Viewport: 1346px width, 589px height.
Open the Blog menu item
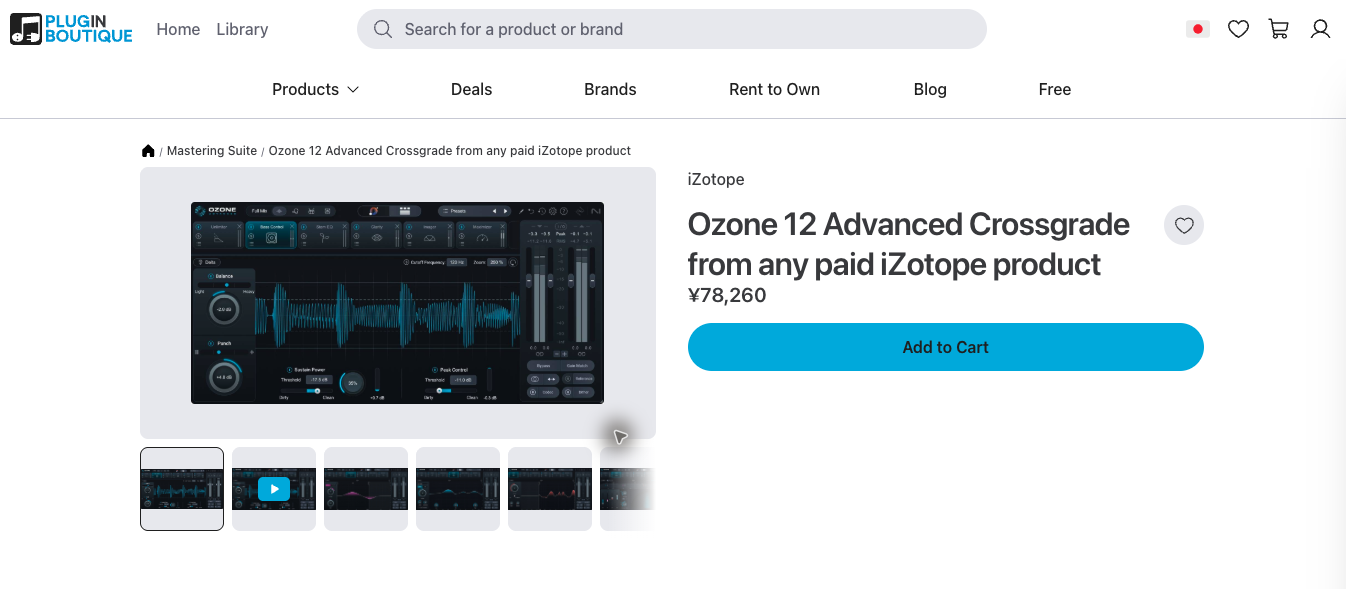click(x=930, y=89)
